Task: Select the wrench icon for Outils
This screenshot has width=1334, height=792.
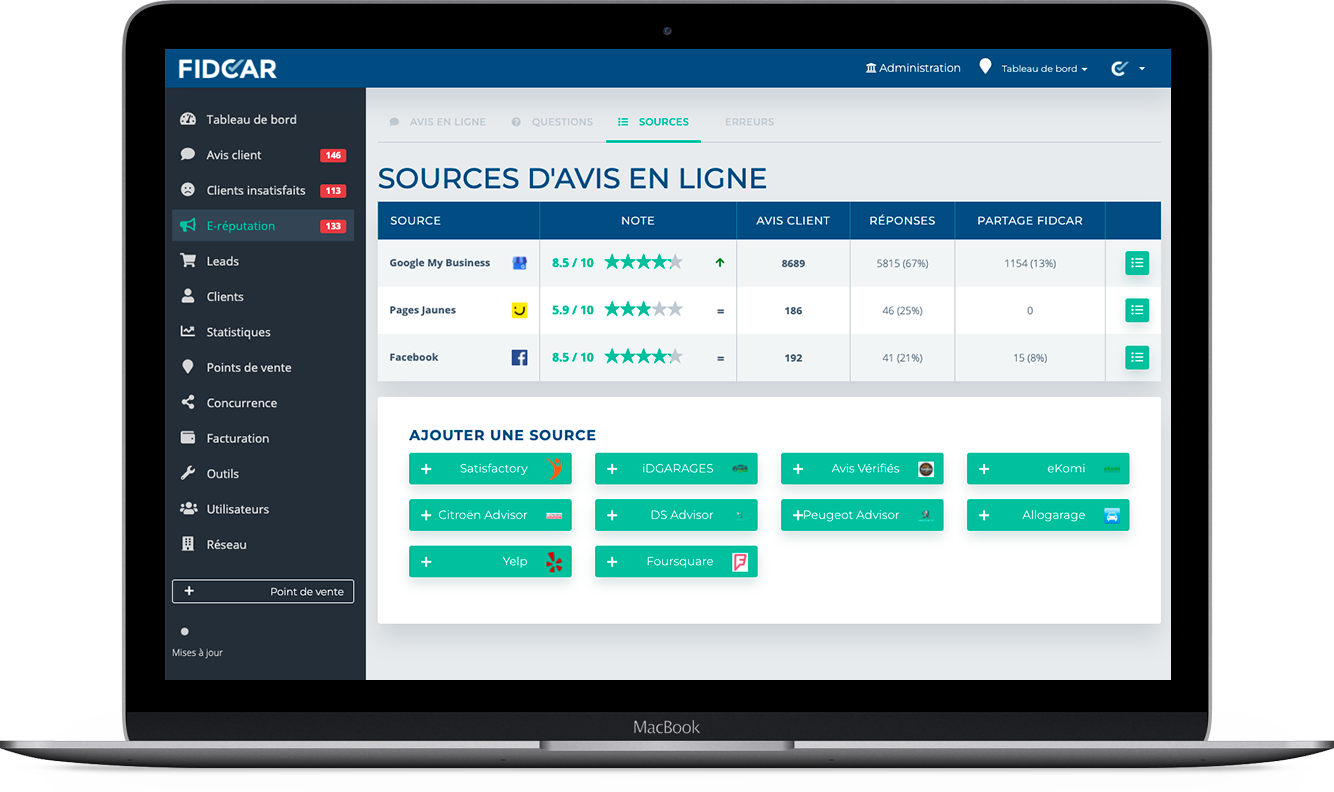Action: coord(188,473)
